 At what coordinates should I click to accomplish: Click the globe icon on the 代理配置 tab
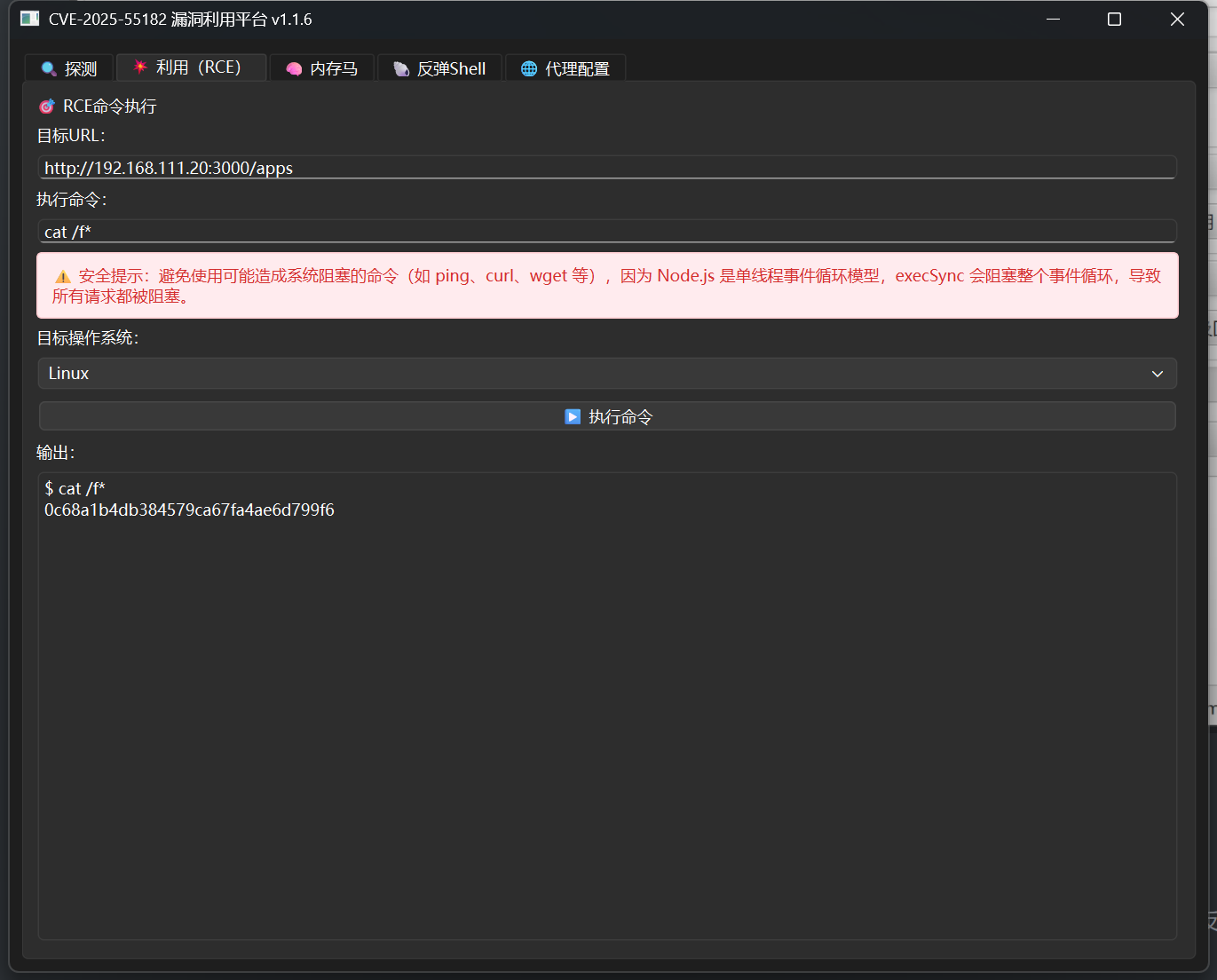[529, 68]
